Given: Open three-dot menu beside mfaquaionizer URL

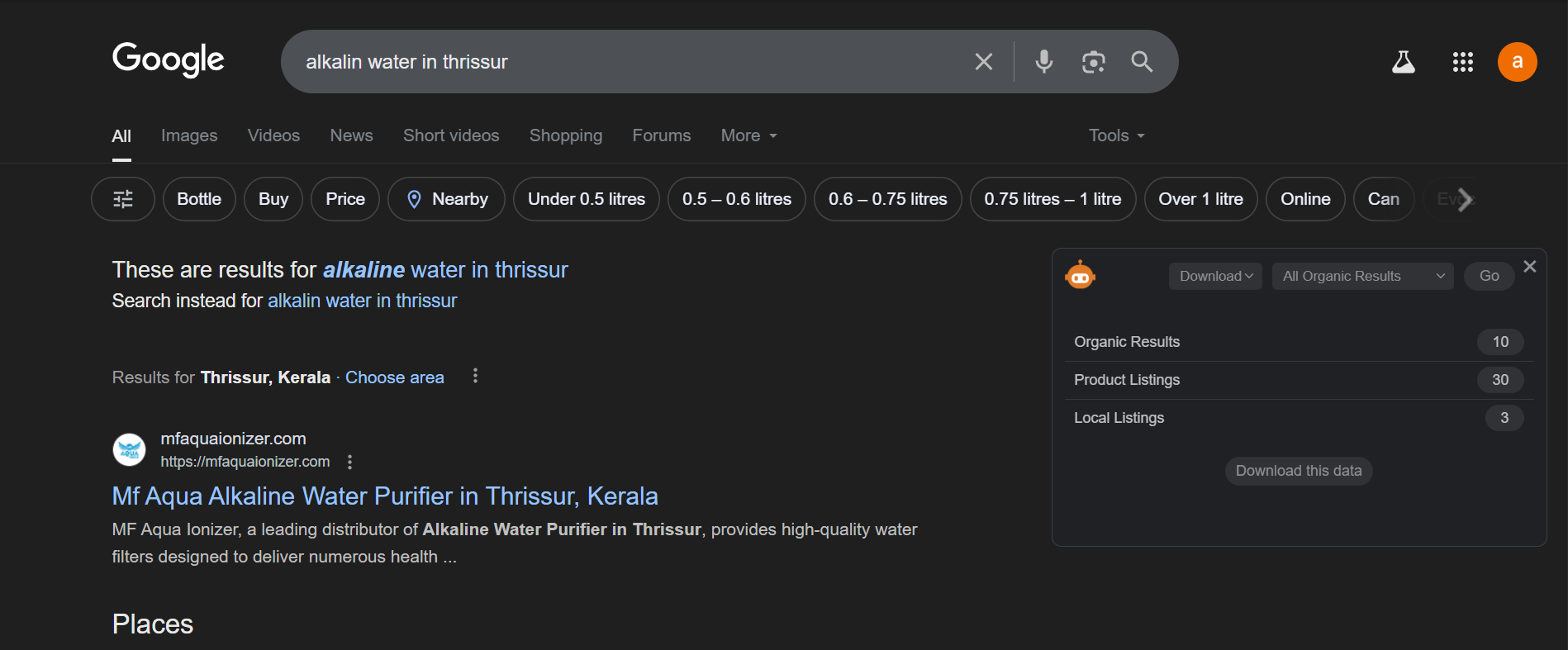Looking at the screenshot, I should pos(350,462).
